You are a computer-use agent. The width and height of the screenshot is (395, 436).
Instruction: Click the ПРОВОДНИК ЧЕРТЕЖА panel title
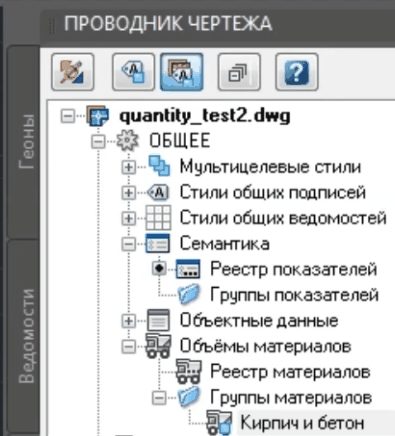click(x=168, y=24)
